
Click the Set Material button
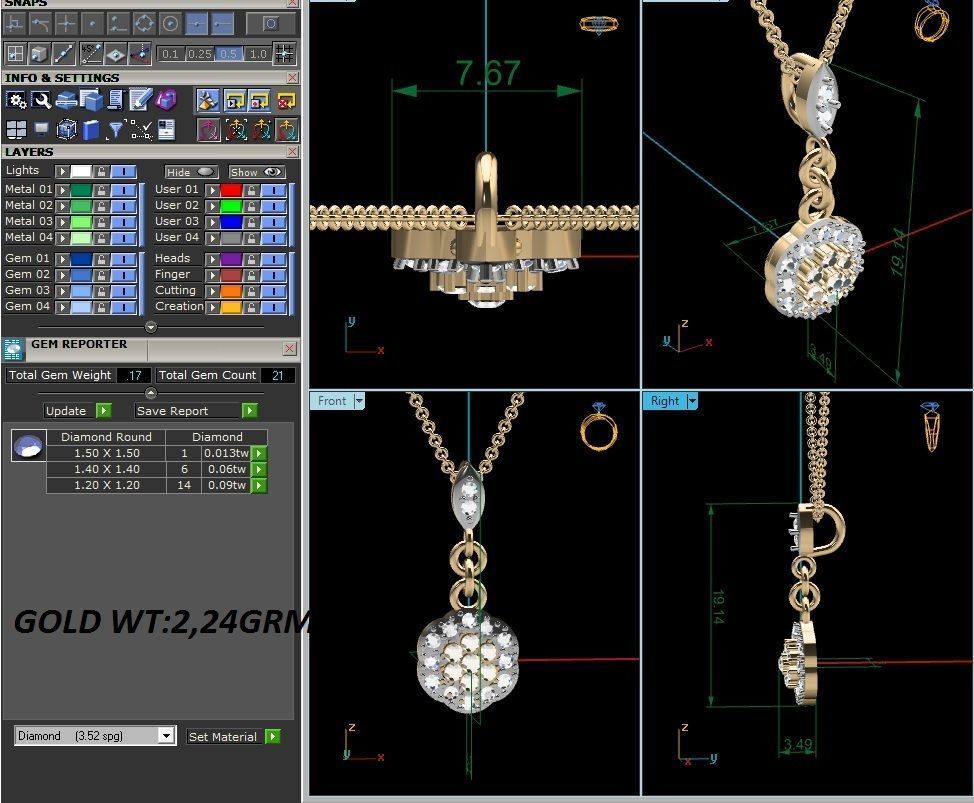(x=234, y=737)
